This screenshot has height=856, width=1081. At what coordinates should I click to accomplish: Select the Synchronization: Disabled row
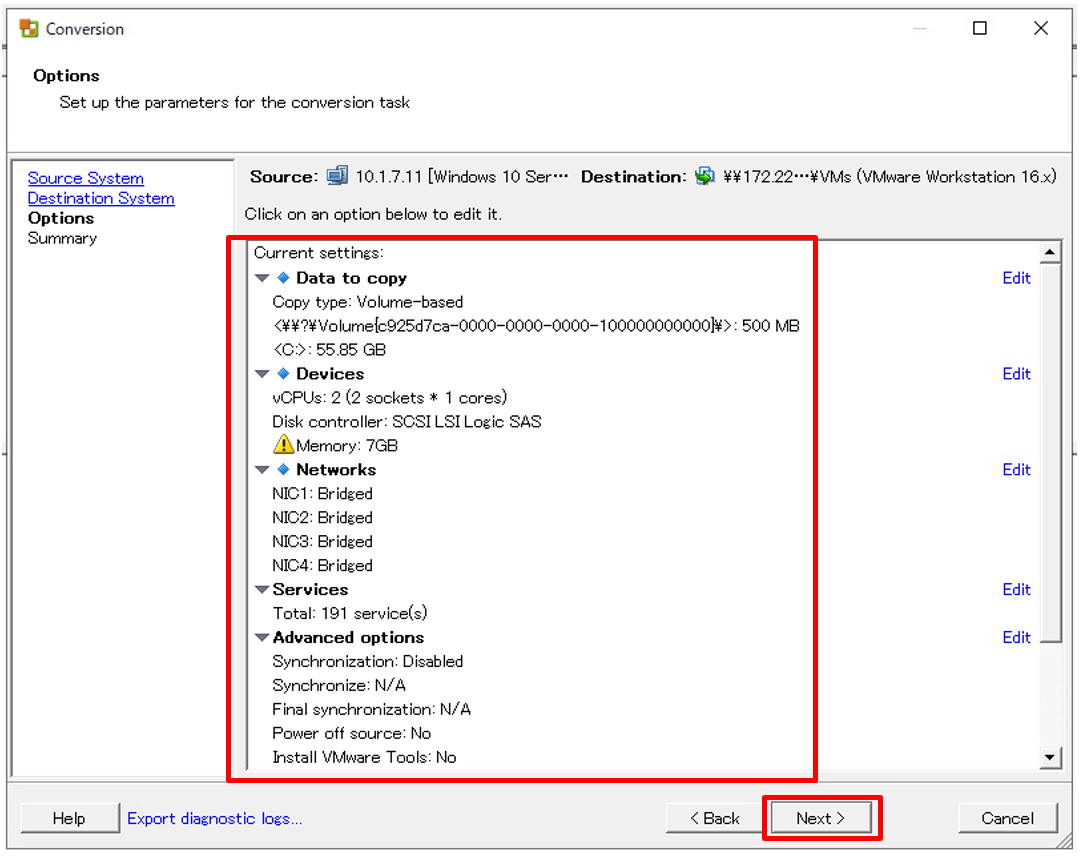point(367,661)
